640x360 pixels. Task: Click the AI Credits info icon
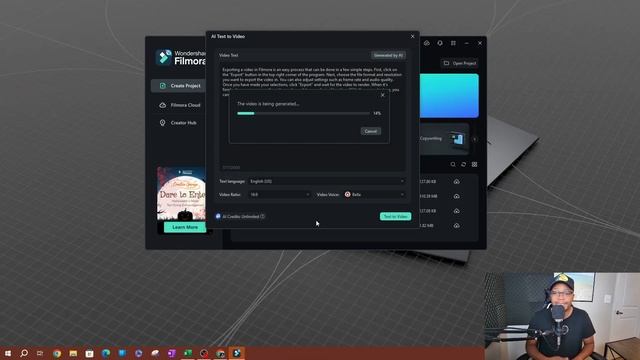(x=262, y=216)
